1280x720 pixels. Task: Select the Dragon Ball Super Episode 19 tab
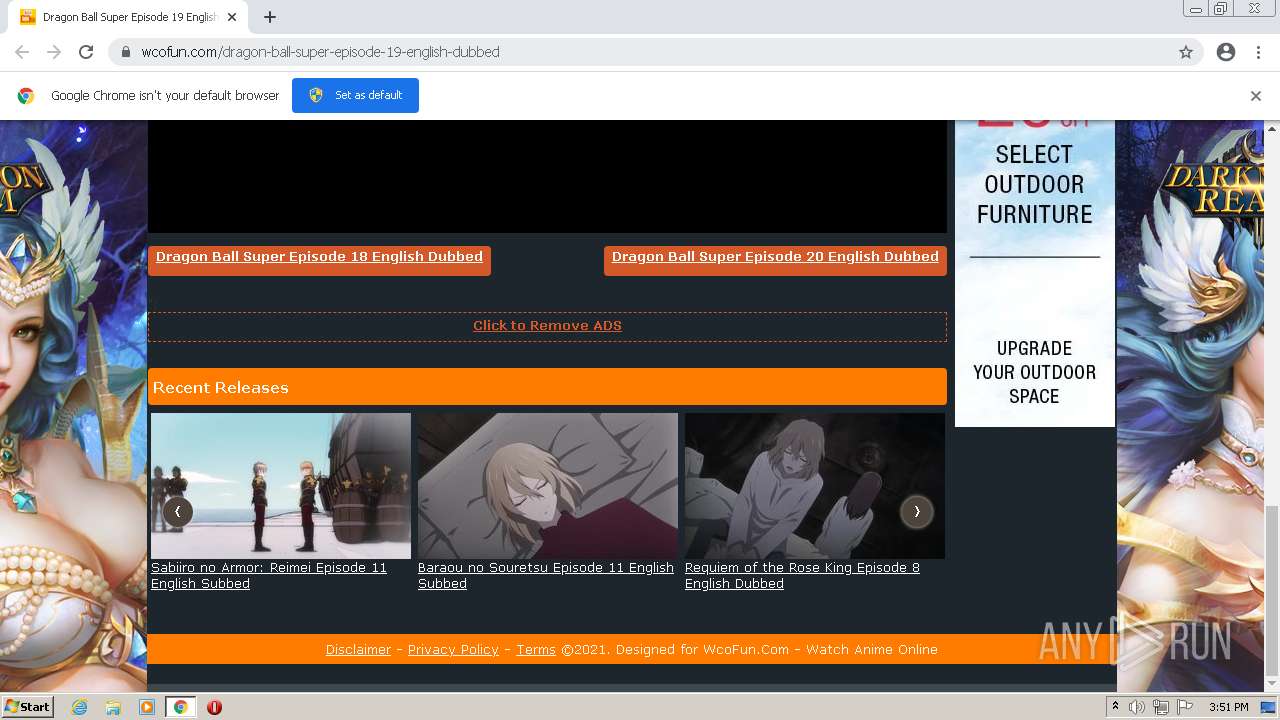coord(125,17)
